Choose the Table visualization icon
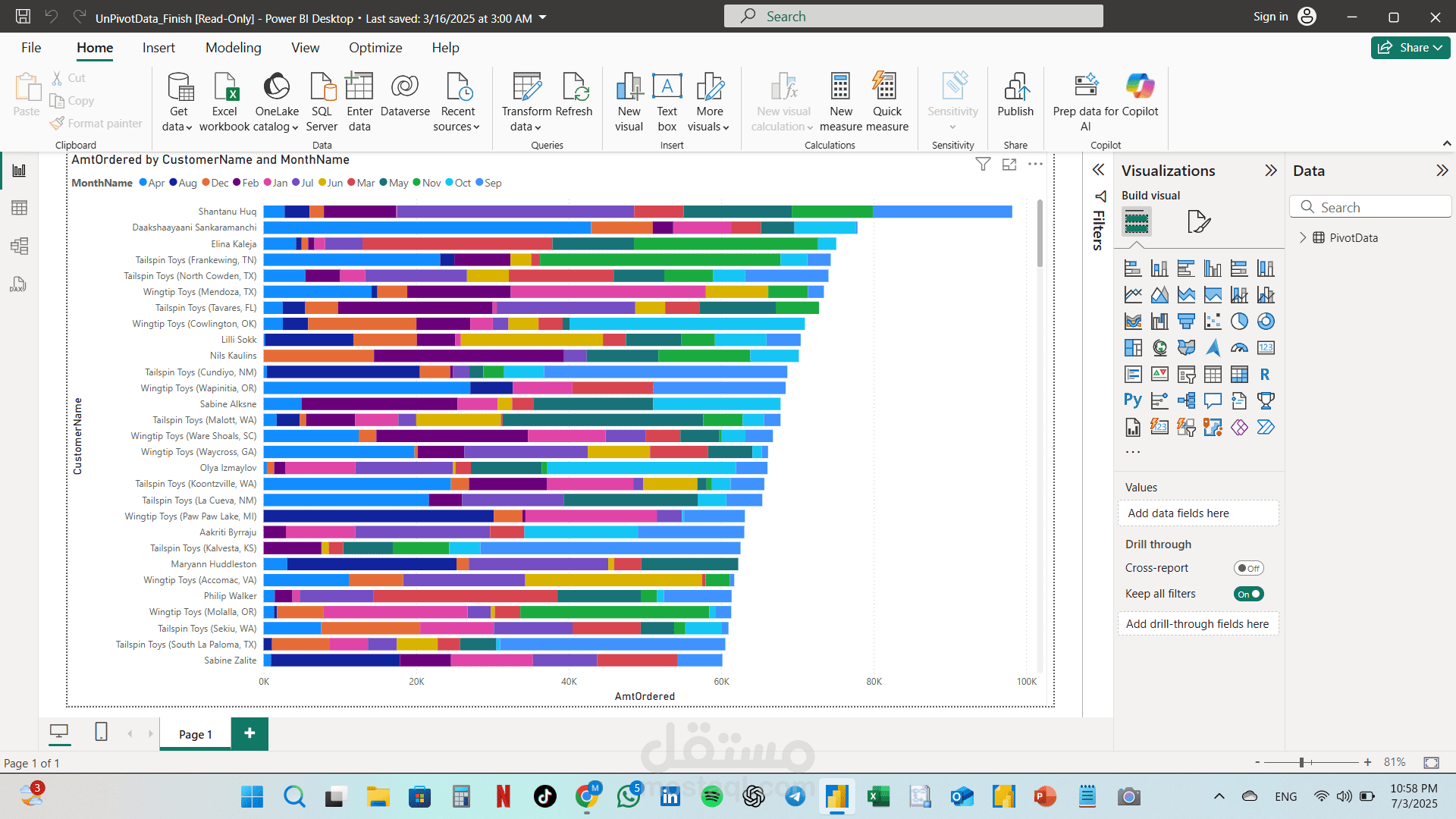The image size is (1456, 819). tap(1213, 374)
